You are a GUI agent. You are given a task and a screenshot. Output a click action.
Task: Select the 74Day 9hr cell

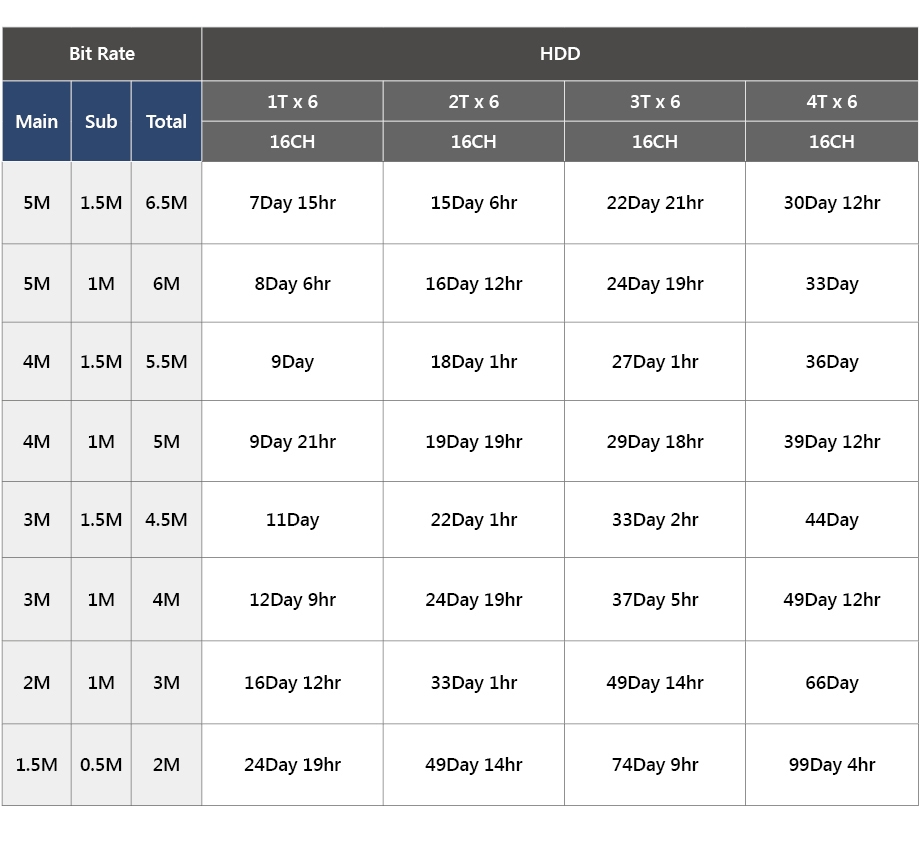click(654, 765)
